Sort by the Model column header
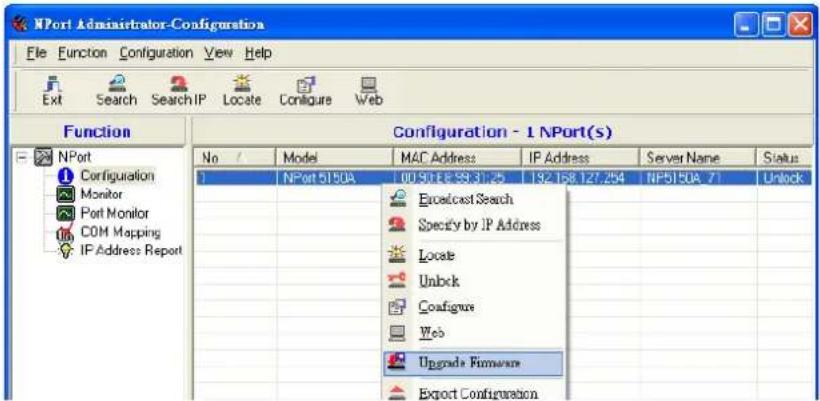 point(334,157)
